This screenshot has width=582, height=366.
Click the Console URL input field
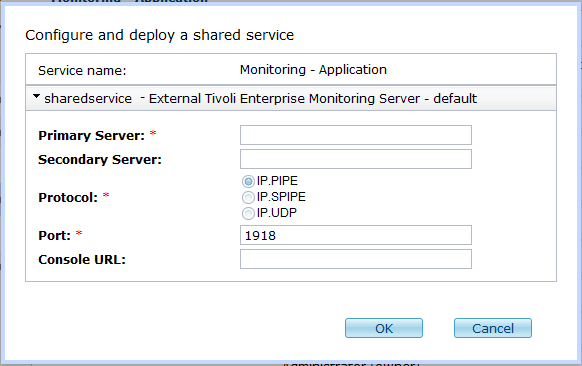[x=356, y=259]
